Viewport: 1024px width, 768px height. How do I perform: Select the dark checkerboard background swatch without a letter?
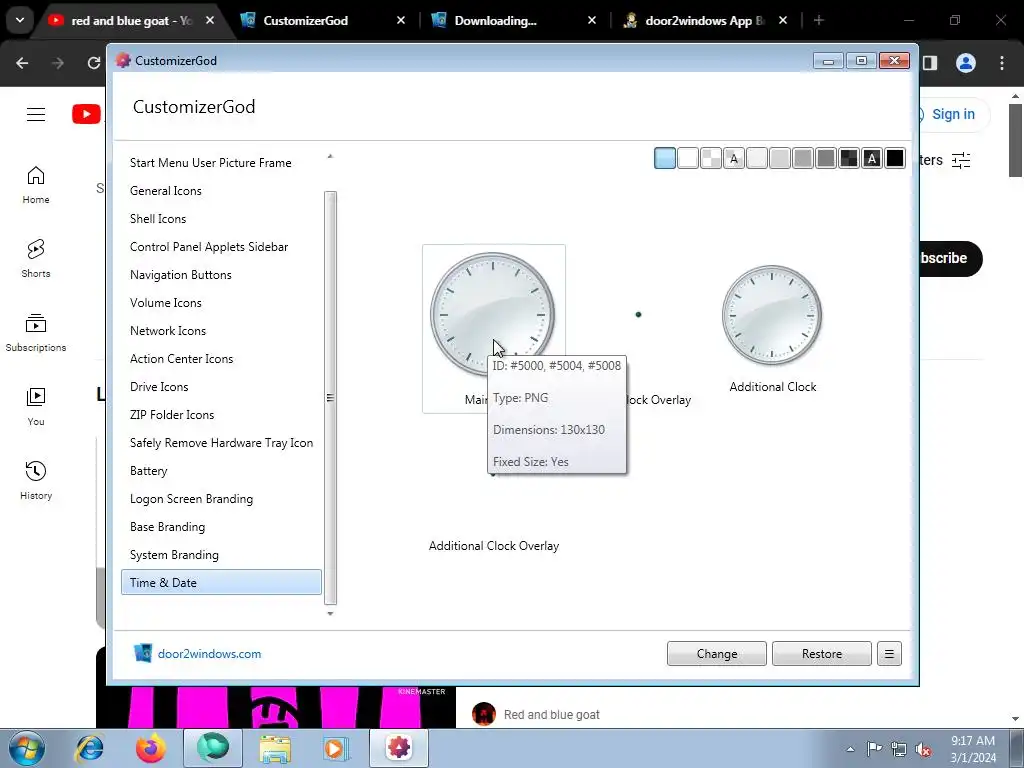(x=849, y=158)
